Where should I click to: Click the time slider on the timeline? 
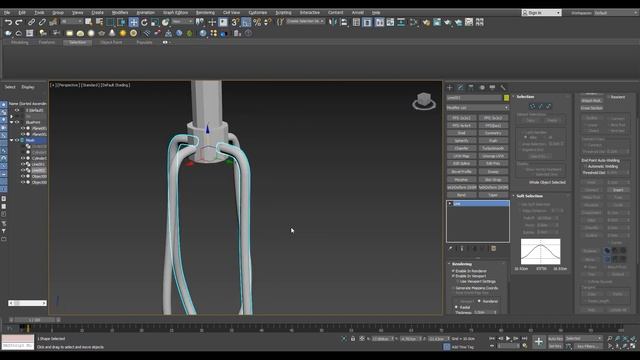pyautogui.click(x=36, y=320)
